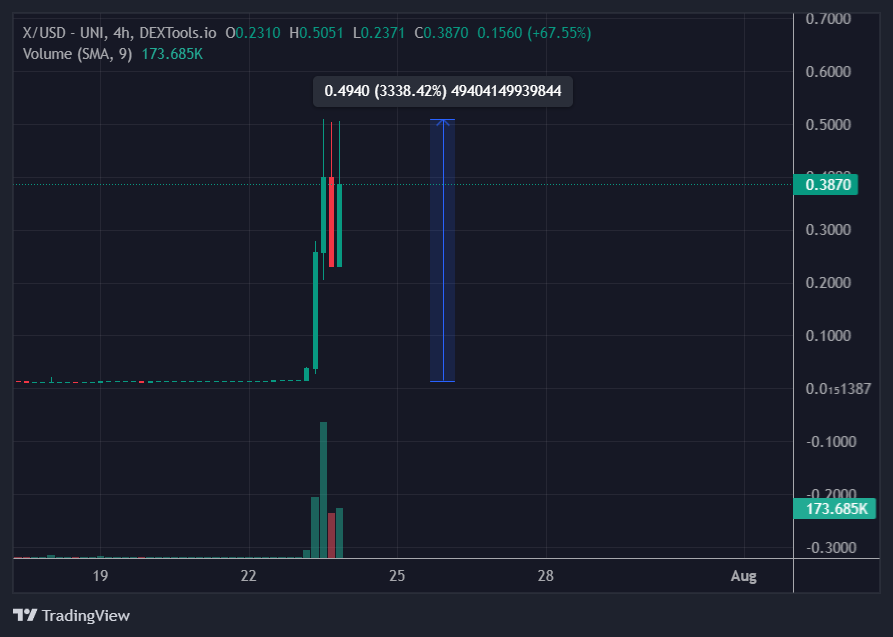Screen dimensions: 893x637
Task: Click the 0.5000 price axis label
Action: (x=828, y=125)
